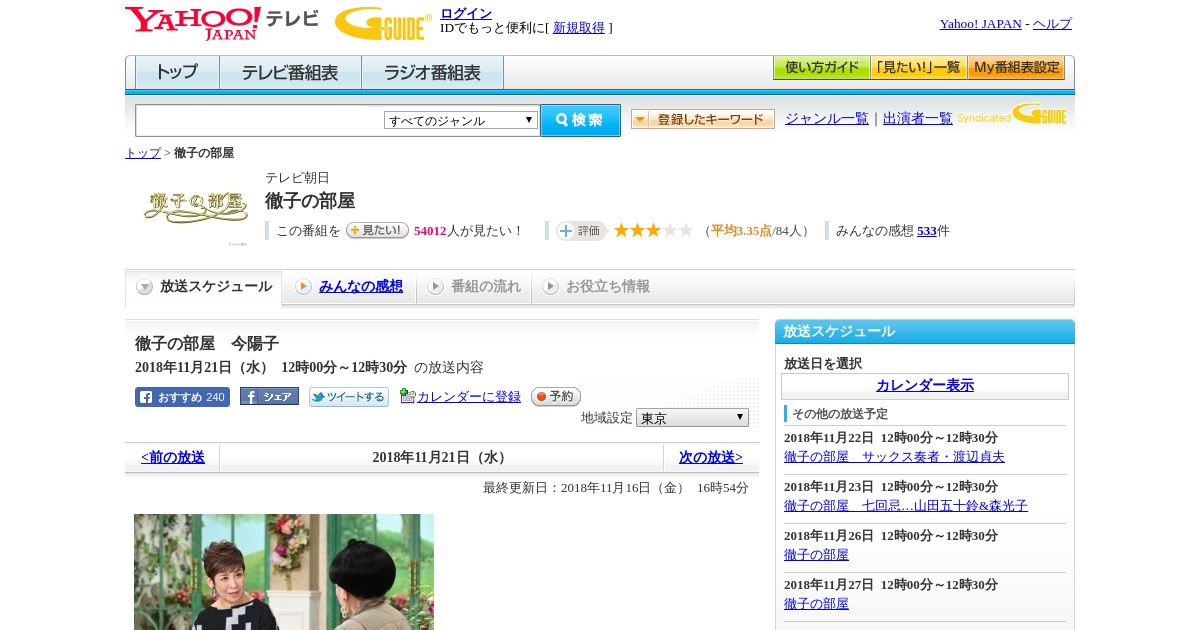Viewport: 1200px width, 630px height.
Task: Click the ヘルプ link
Action: point(1052,24)
